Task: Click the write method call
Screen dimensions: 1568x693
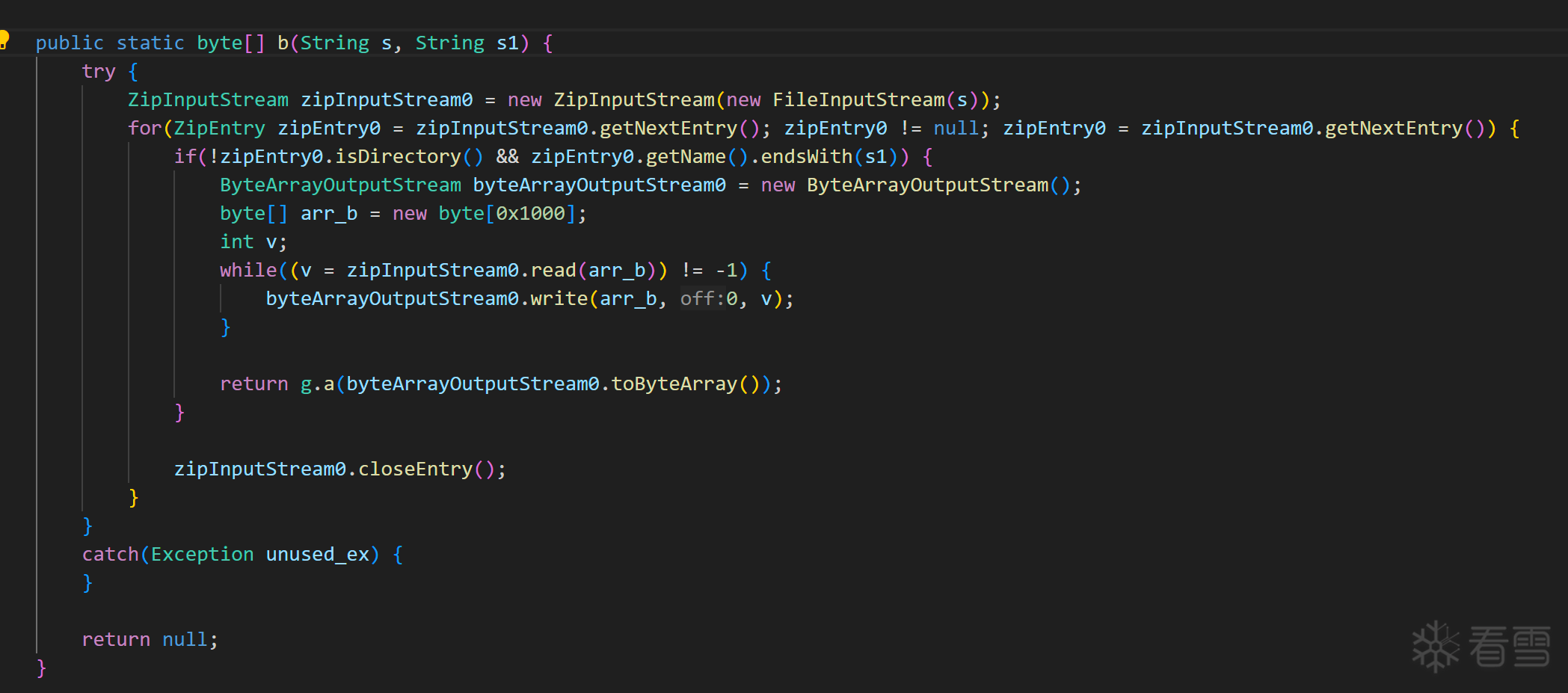Action: click(x=559, y=299)
